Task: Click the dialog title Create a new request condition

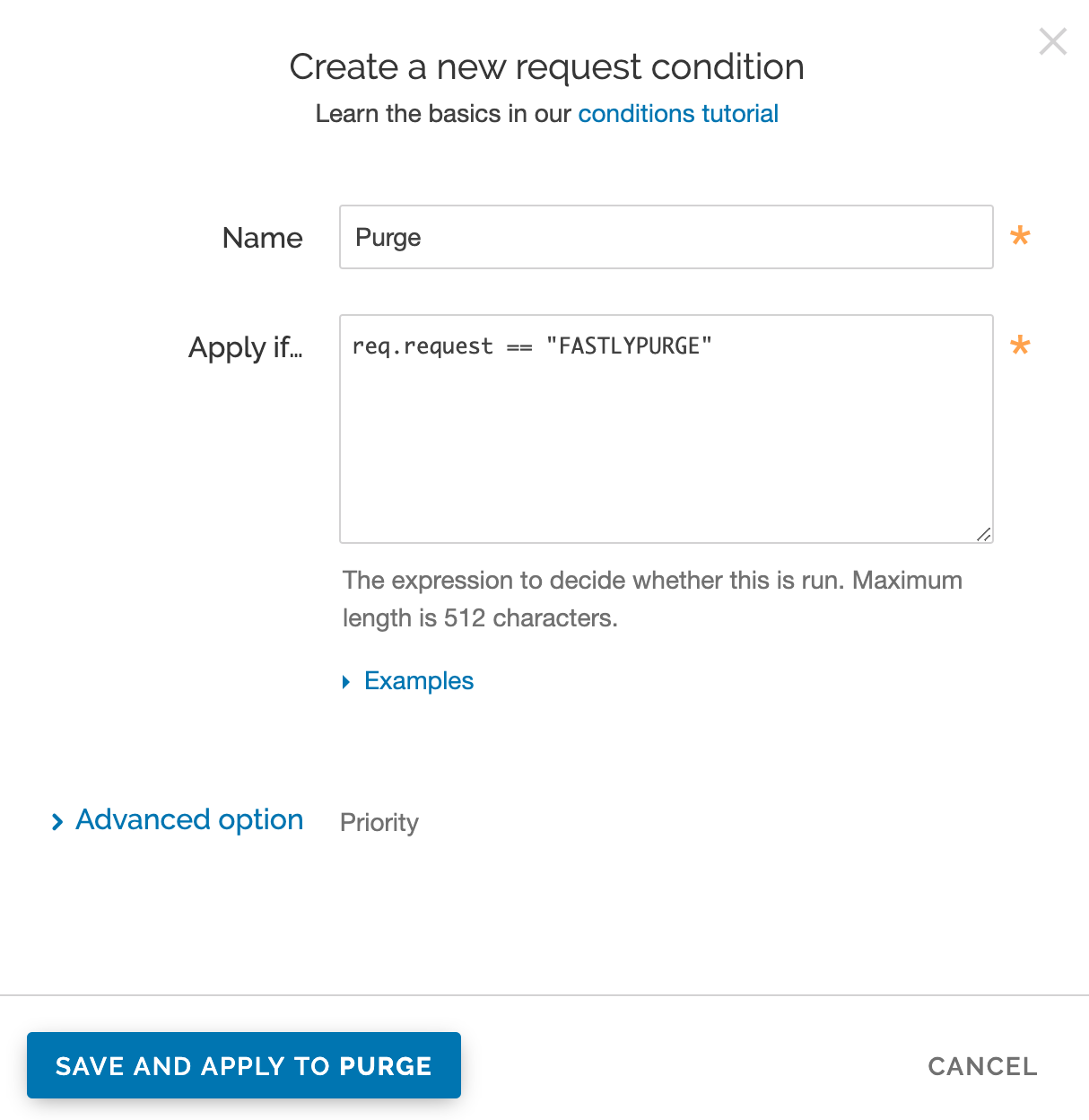Action: 546,66
